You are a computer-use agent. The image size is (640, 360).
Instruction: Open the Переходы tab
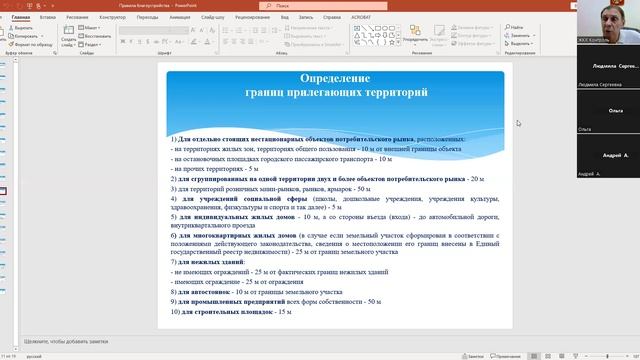pyautogui.click(x=147, y=17)
